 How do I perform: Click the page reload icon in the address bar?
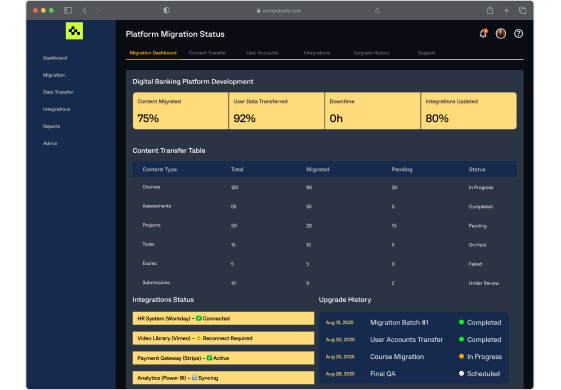point(377,11)
